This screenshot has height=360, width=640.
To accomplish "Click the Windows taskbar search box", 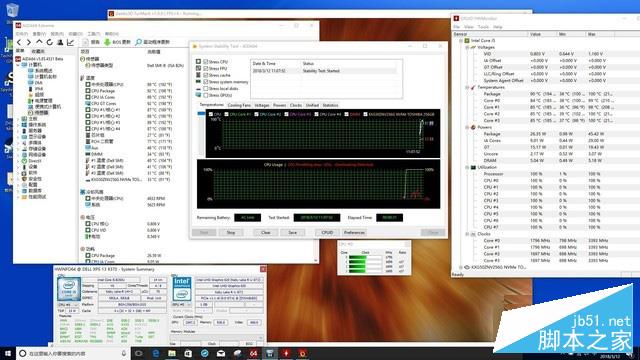I will 73,353.
